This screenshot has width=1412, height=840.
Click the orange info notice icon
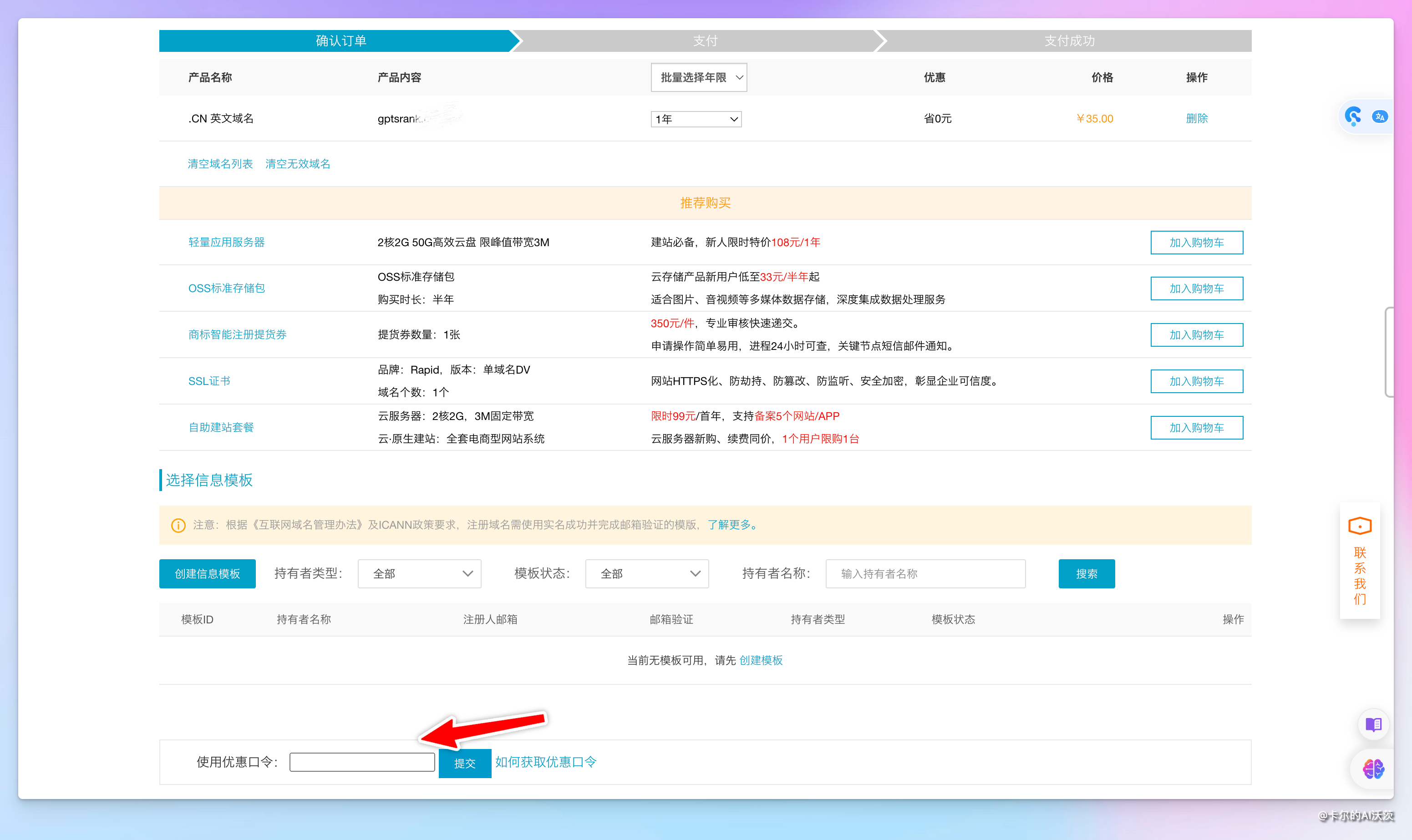(178, 525)
